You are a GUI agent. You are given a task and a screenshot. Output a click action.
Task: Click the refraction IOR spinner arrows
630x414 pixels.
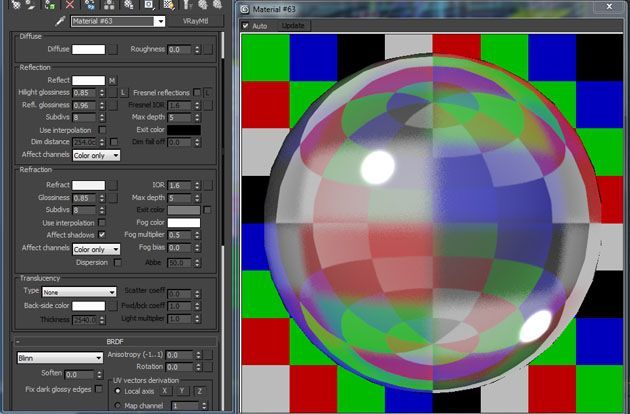[x=197, y=185]
